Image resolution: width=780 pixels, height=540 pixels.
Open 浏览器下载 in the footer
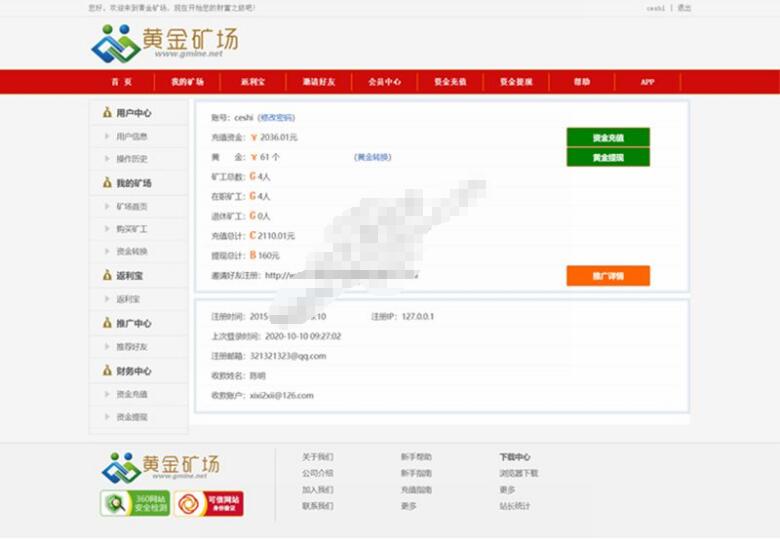pos(519,473)
